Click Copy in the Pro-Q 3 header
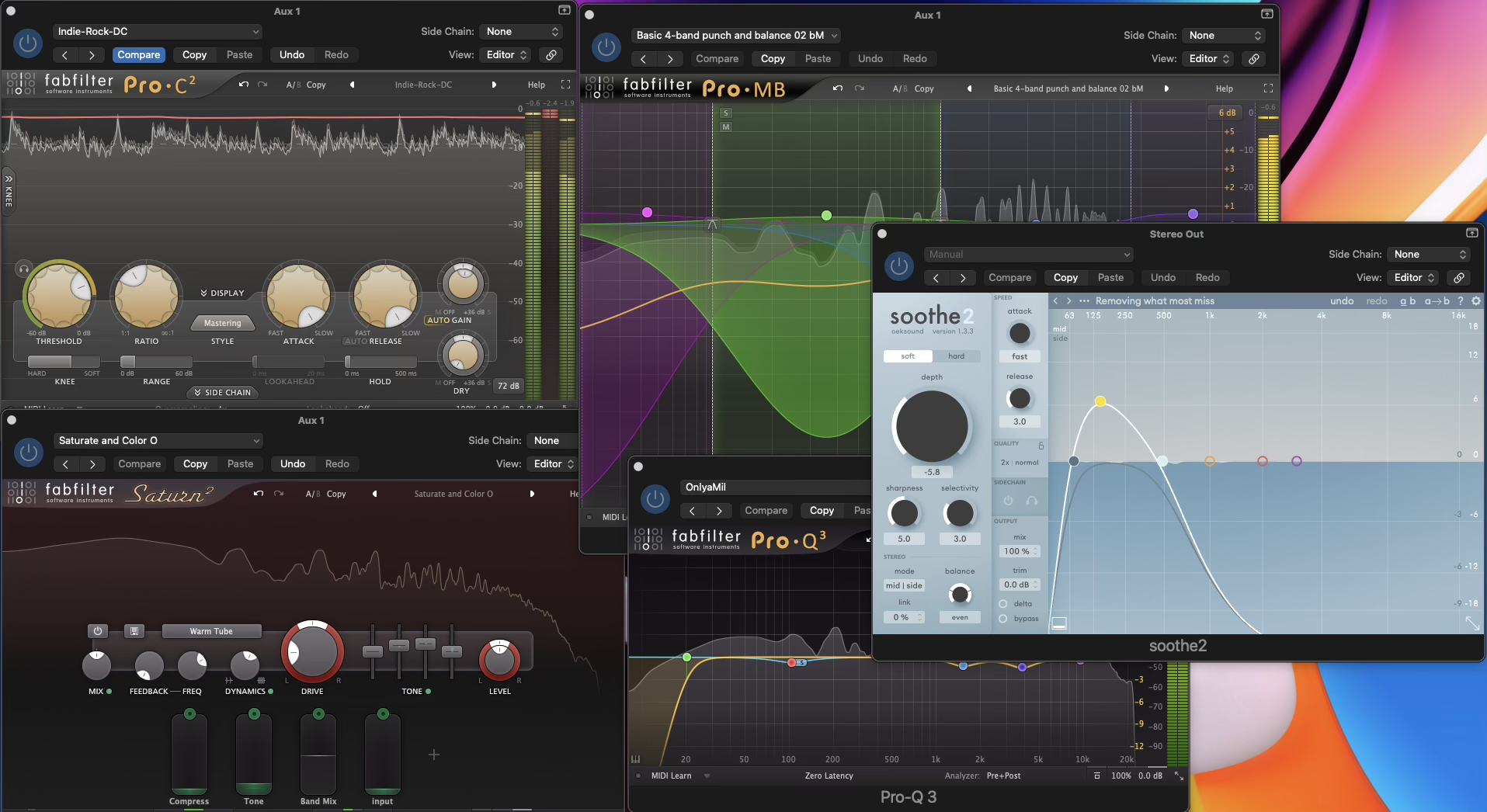Screen dimensions: 1487x812 click(x=822, y=511)
